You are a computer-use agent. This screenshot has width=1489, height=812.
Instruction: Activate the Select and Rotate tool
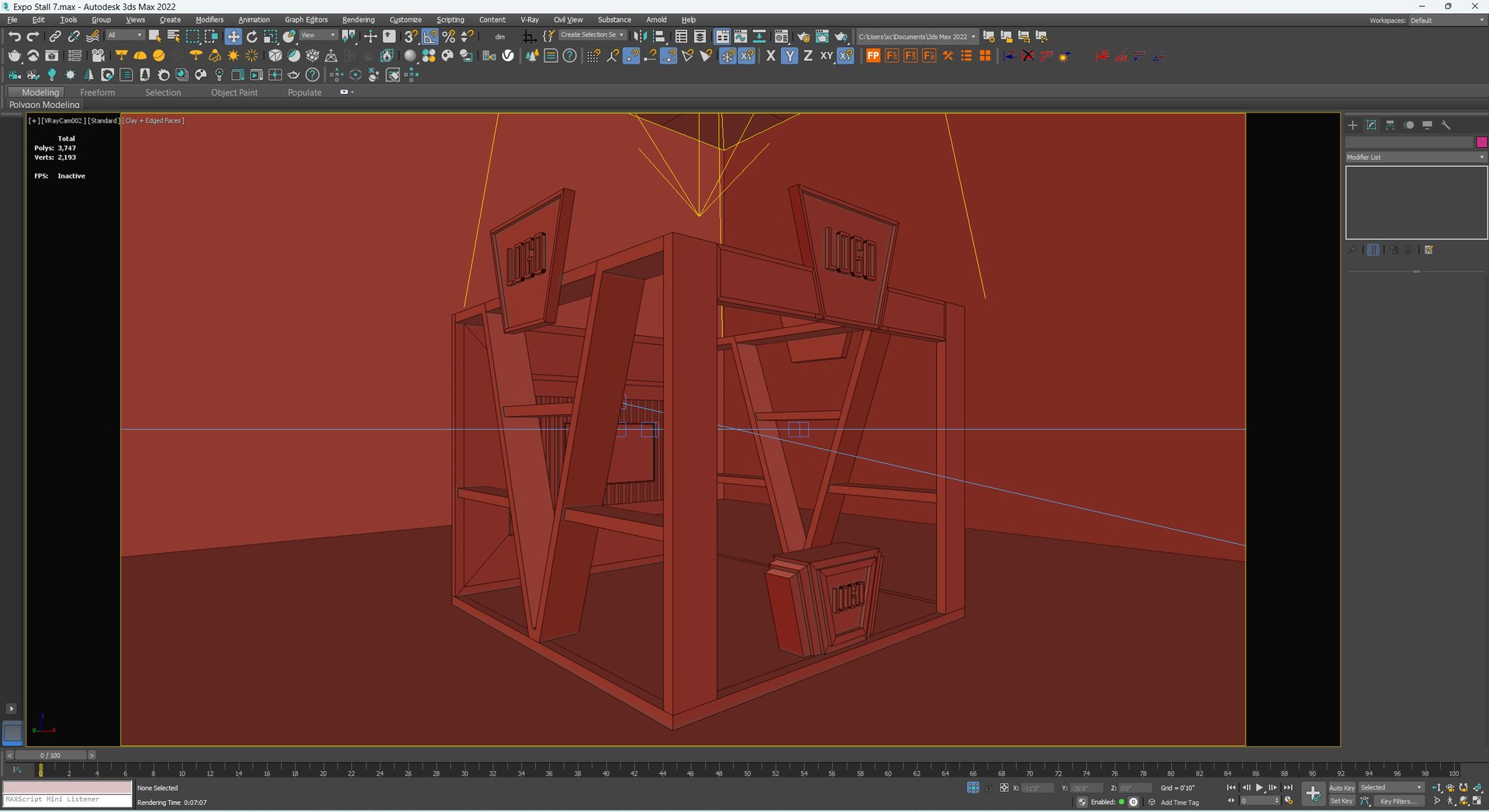(x=251, y=36)
